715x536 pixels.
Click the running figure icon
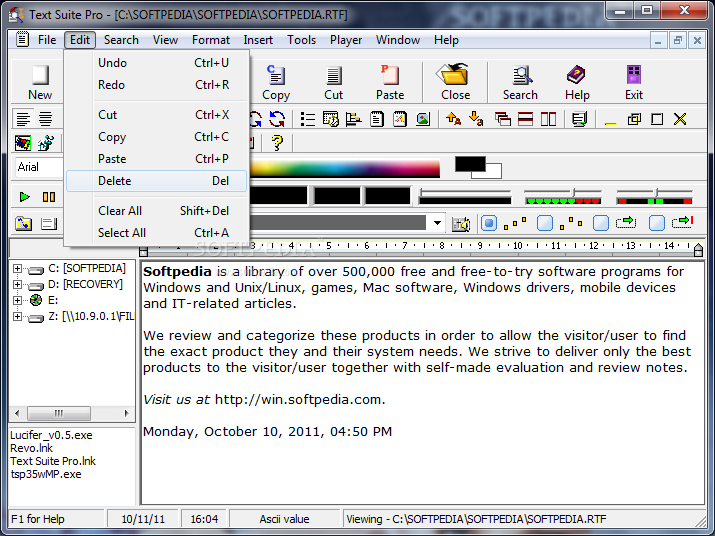[x=46, y=143]
